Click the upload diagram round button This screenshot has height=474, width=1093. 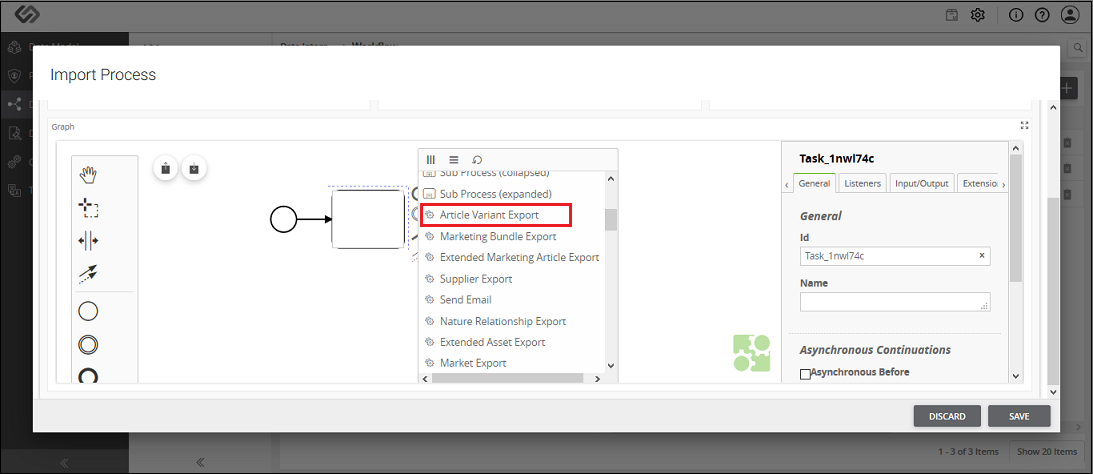(165, 168)
